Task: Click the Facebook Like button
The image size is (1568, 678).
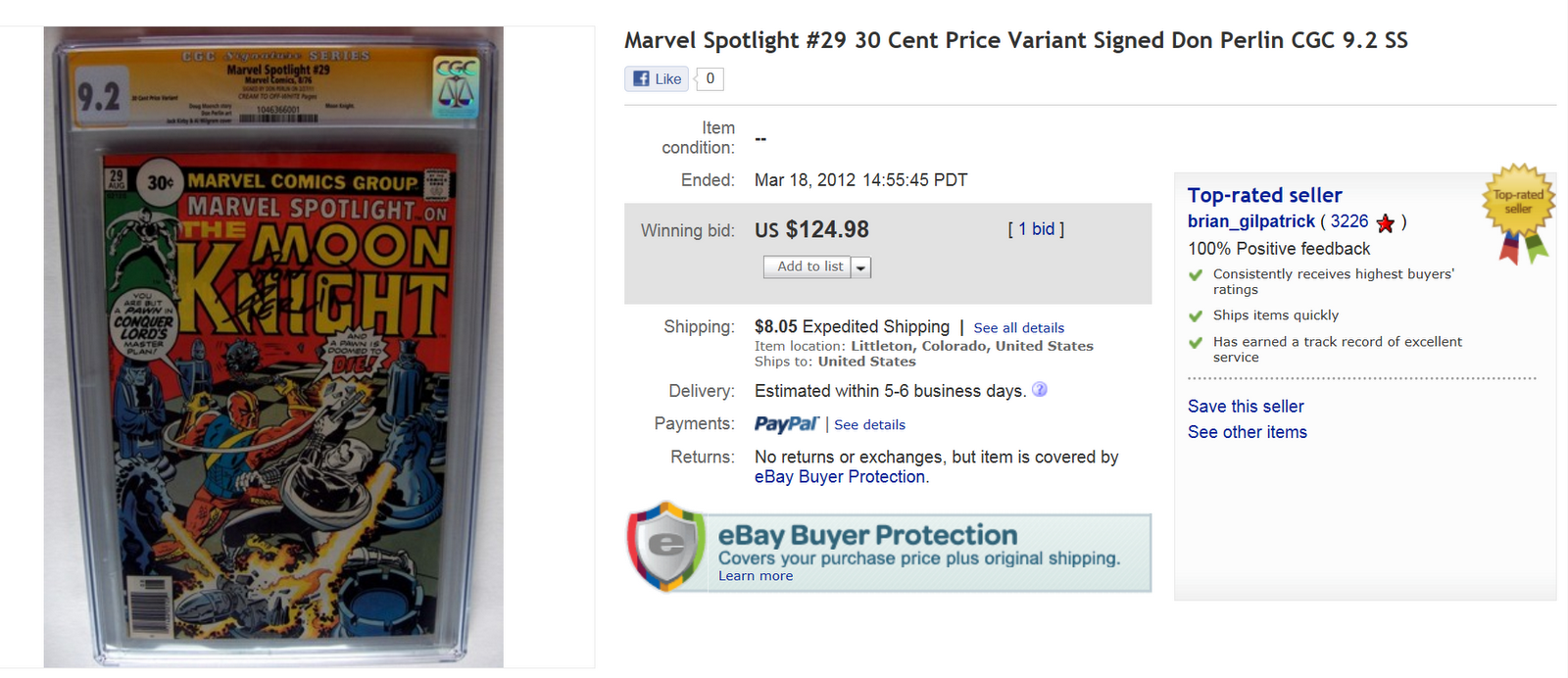Action: tap(657, 79)
